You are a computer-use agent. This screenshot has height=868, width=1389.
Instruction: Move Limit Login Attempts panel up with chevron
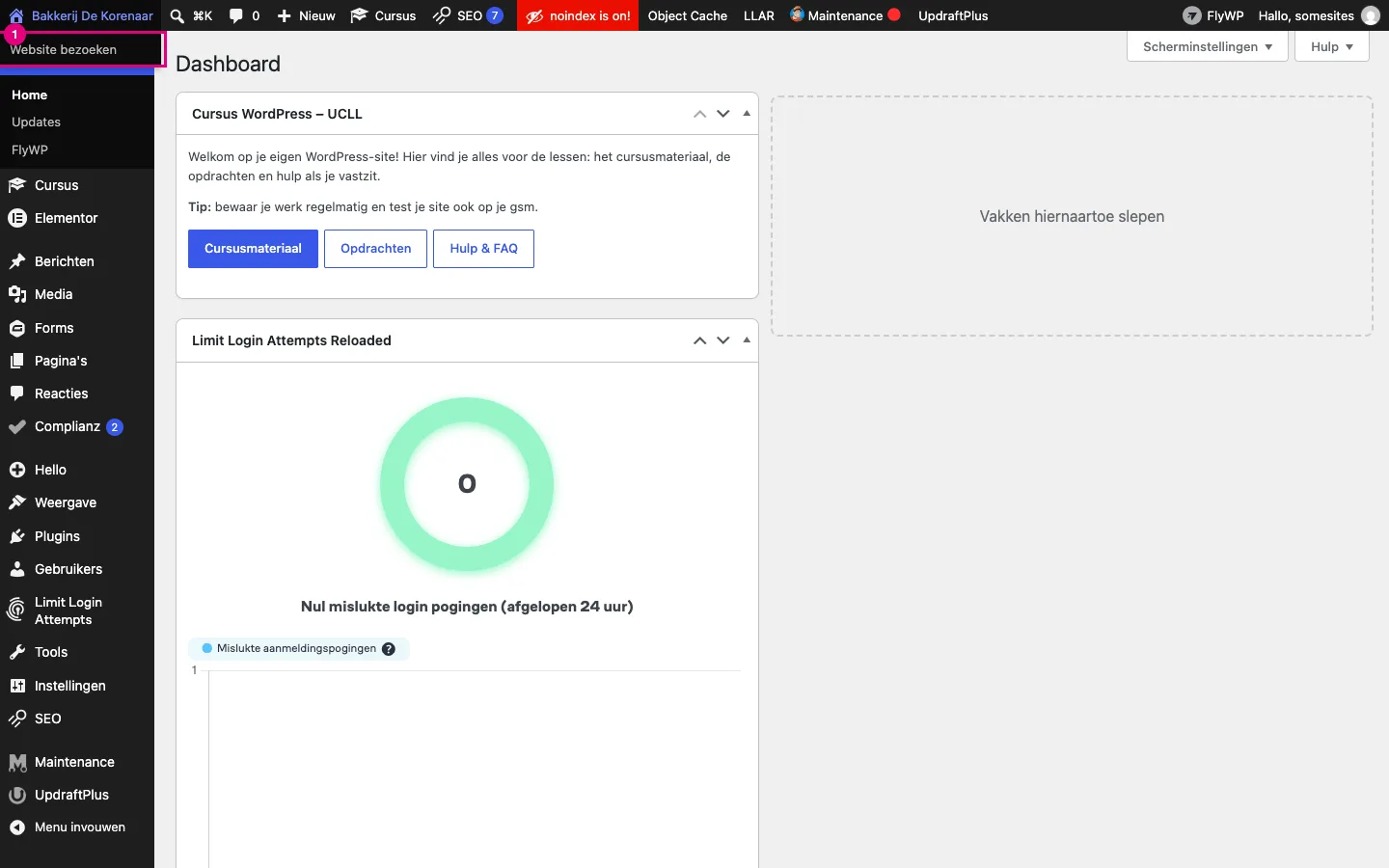(x=700, y=340)
